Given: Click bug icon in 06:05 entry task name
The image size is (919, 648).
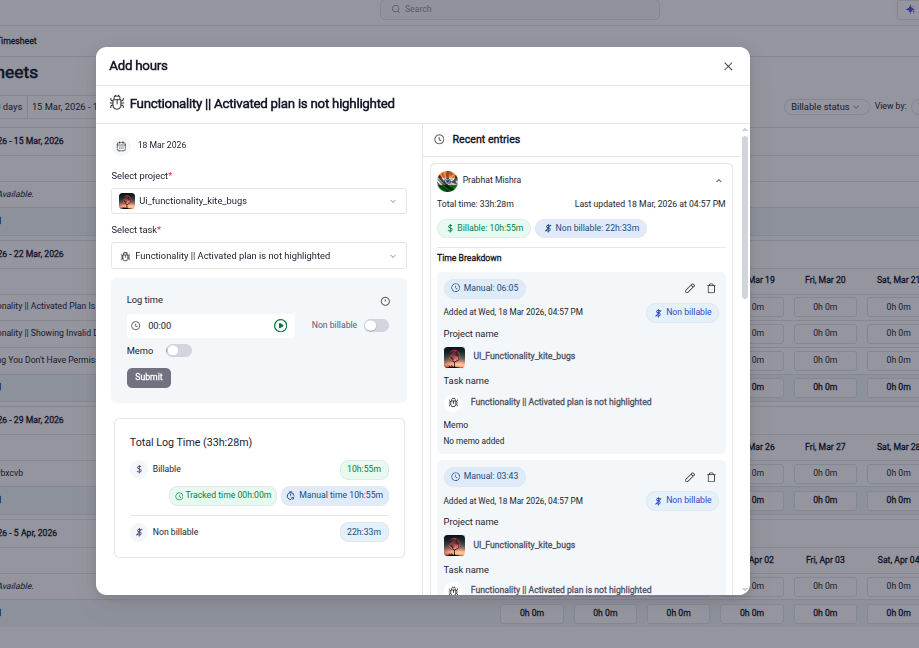Looking at the screenshot, I should point(454,403).
